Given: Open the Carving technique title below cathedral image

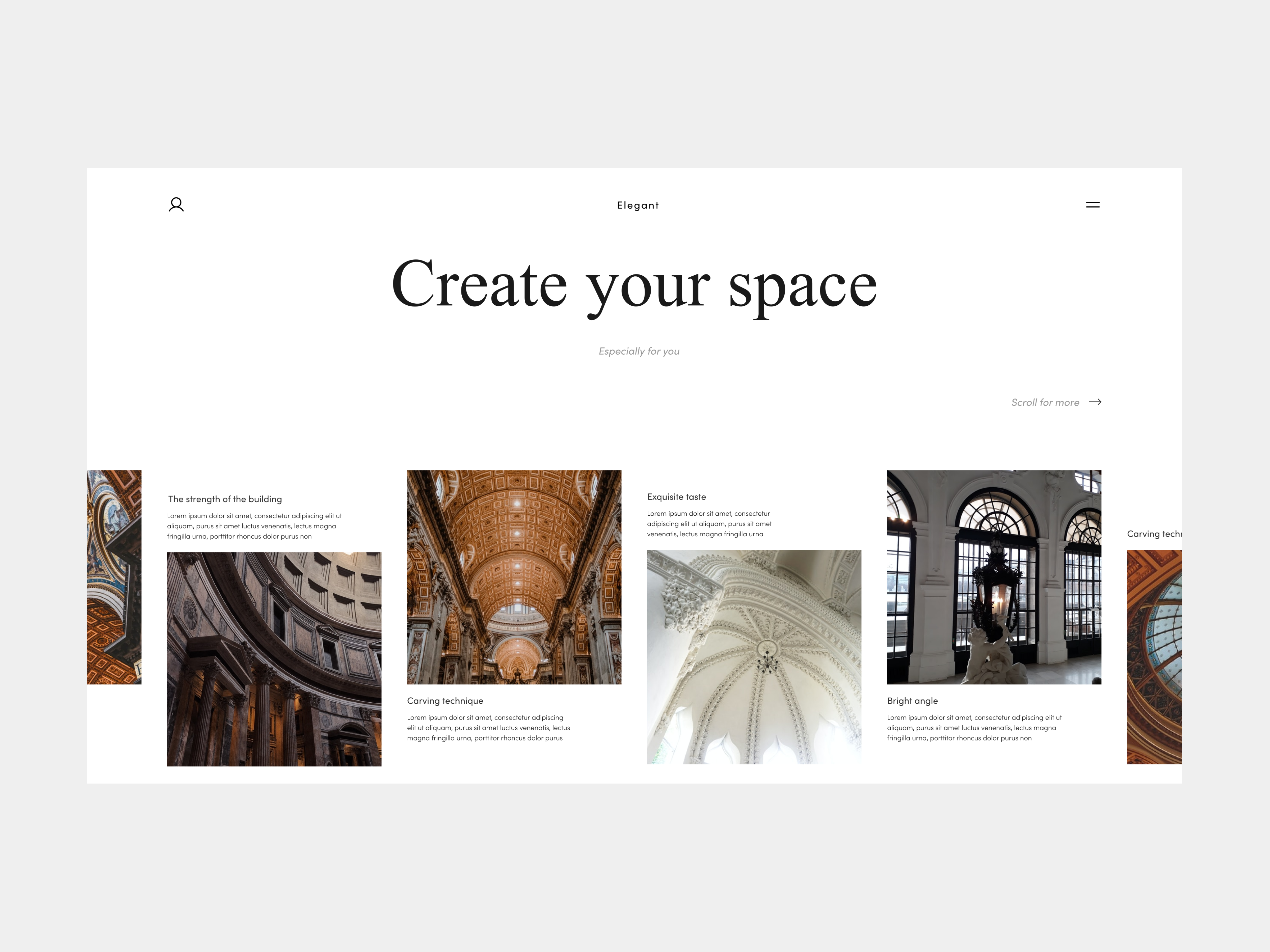Looking at the screenshot, I should point(445,701).
